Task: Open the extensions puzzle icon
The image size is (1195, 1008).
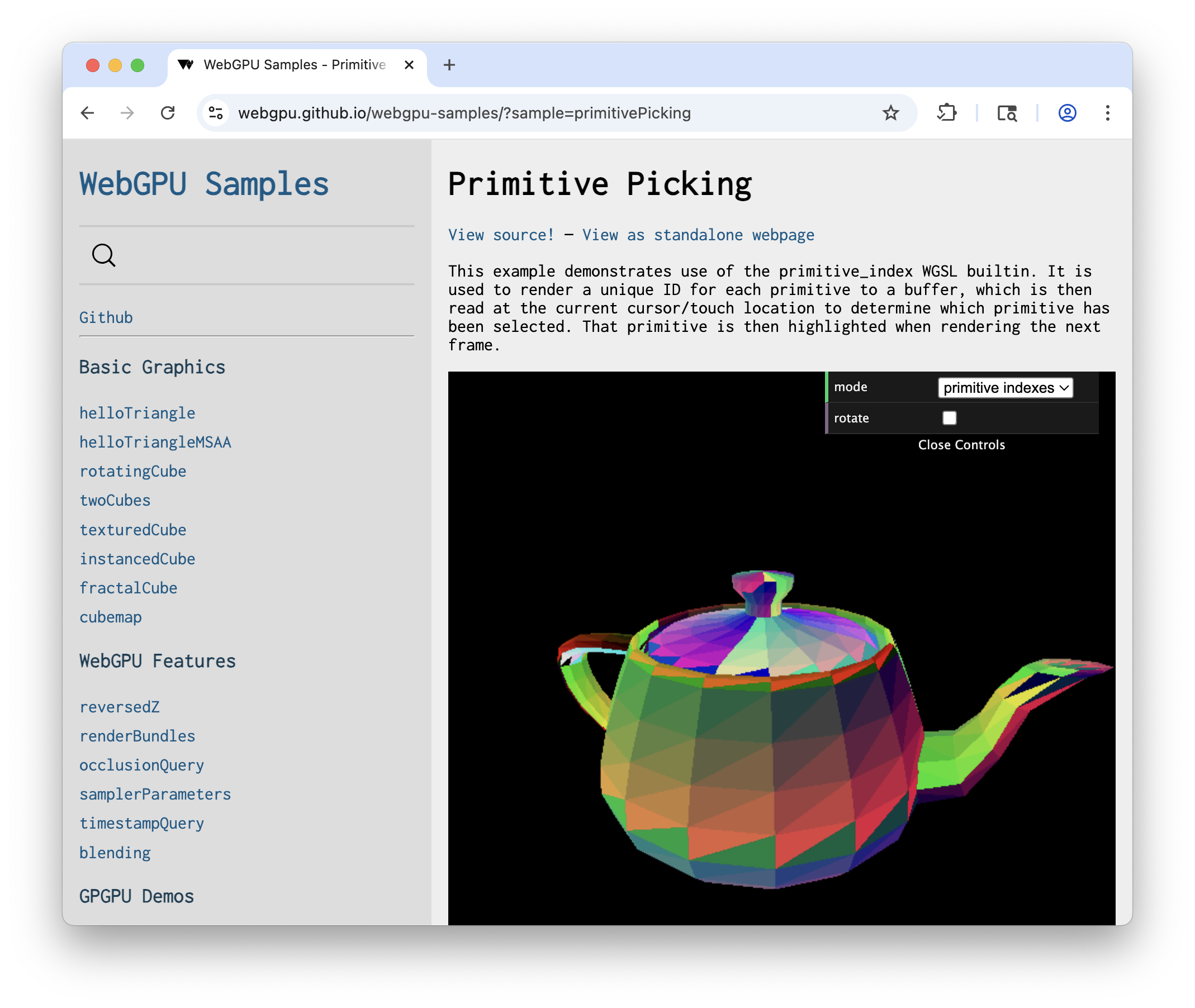Action: (946, 112)
